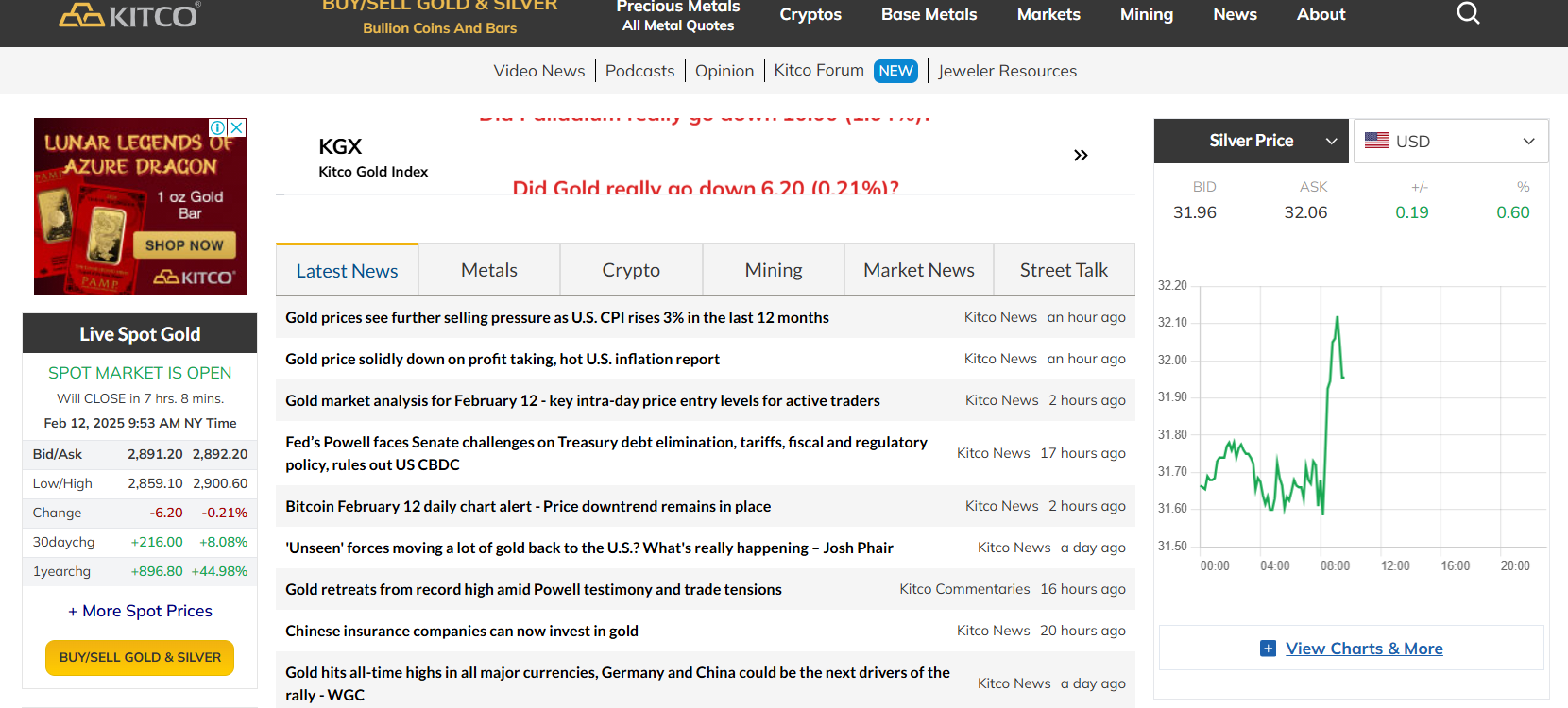Click the KGX Kitco Gold Index label

coord(373,158)
